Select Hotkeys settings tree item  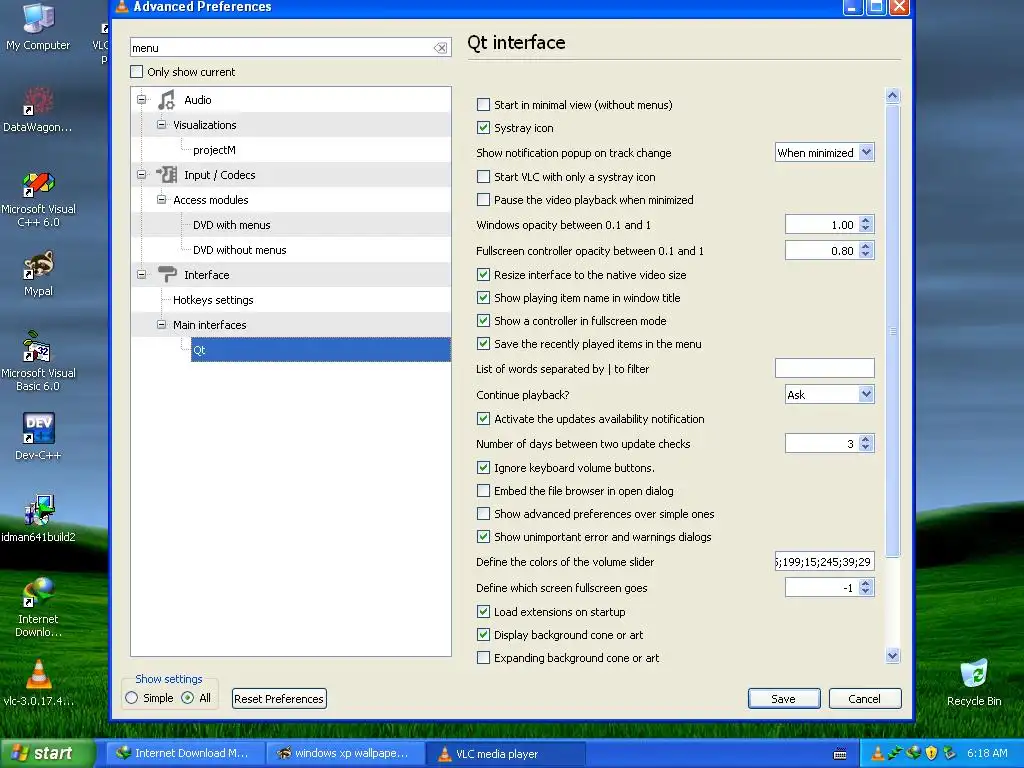(x=213, y=300)
